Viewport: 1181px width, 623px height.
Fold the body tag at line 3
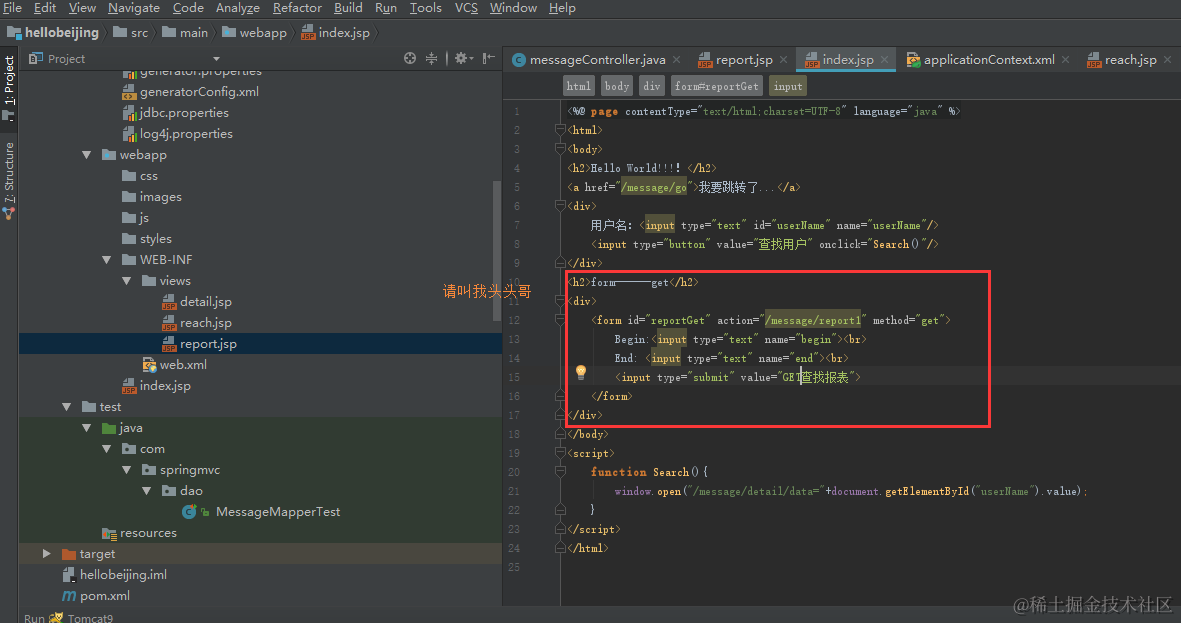[560, 148]
